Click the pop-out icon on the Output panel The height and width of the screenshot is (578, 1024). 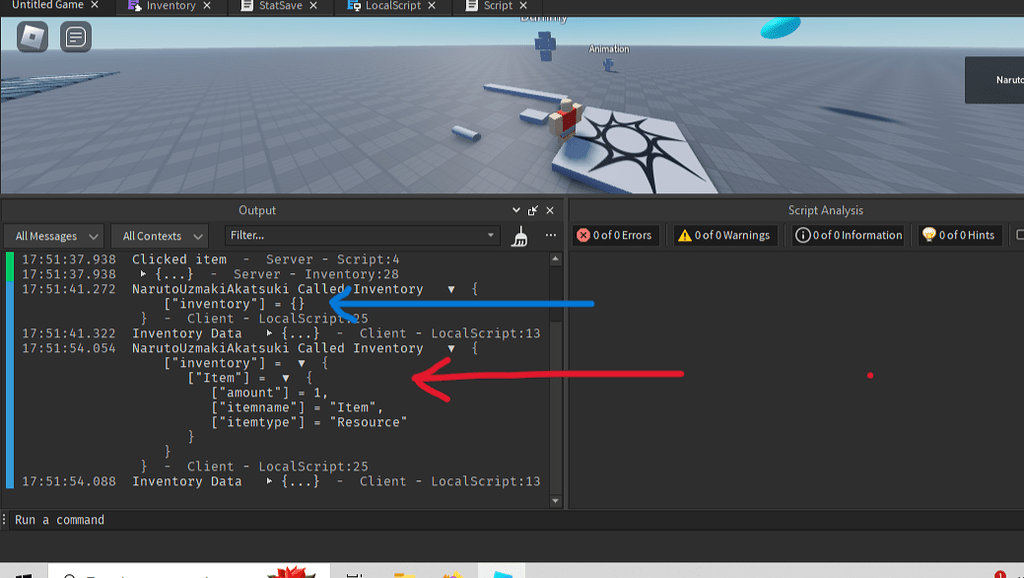point(530,210)
